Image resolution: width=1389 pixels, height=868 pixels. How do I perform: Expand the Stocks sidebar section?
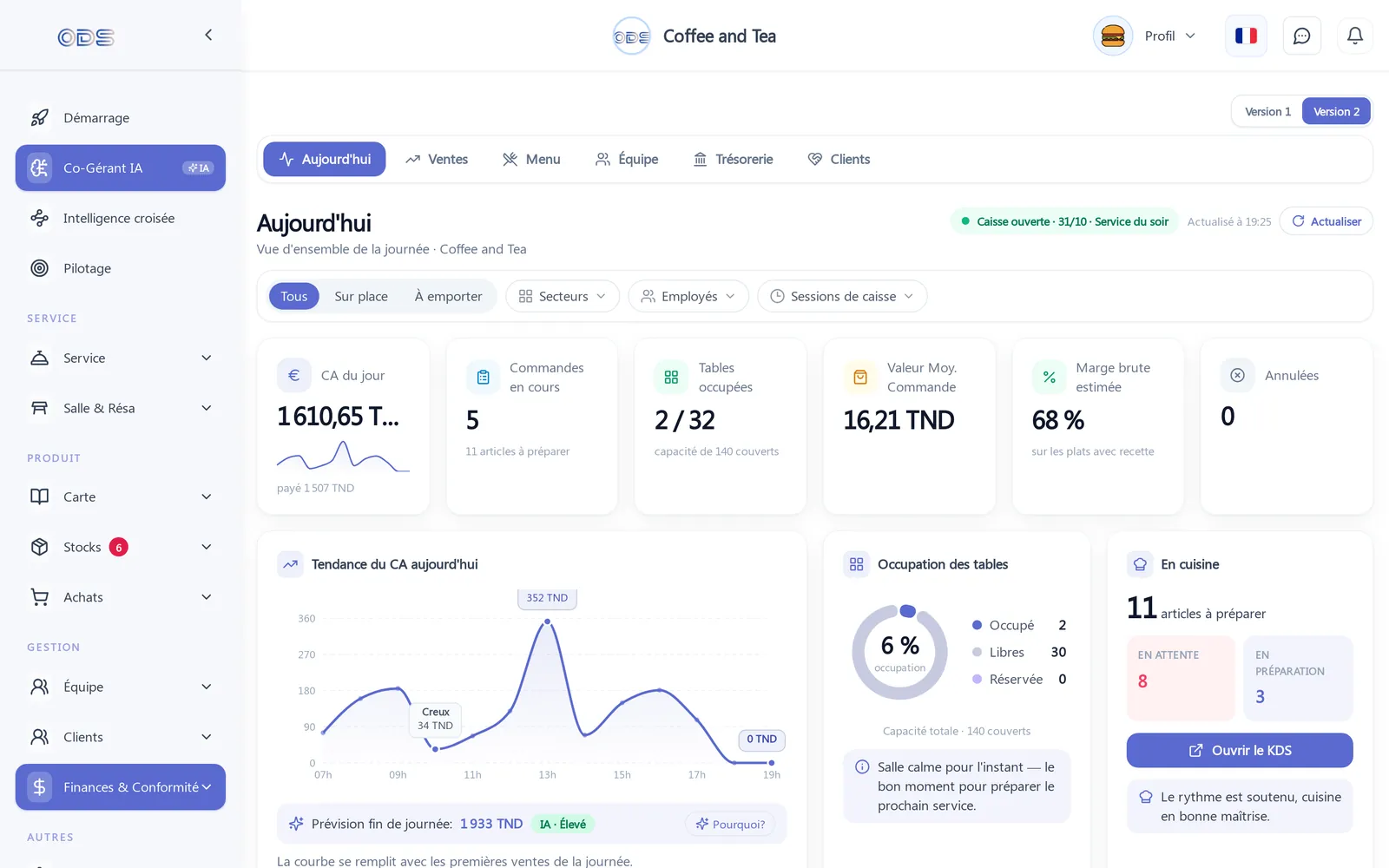click(x=121, y=547)
